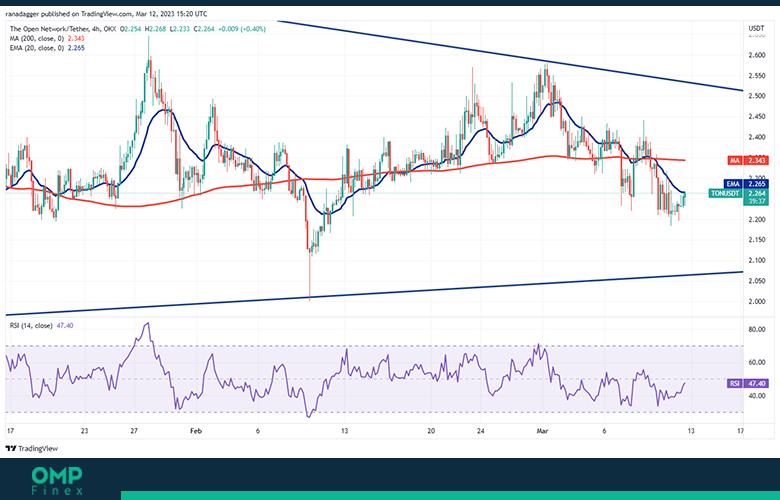Click the USDT currency label on the price axis
The image size is (780, 500).
click(x=756, y=28)
